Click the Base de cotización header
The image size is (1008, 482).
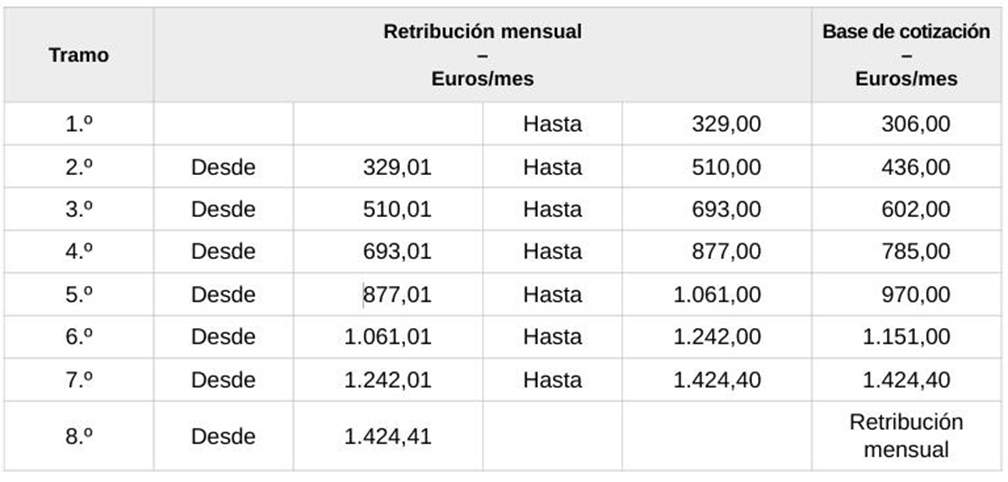coord(906,55)
